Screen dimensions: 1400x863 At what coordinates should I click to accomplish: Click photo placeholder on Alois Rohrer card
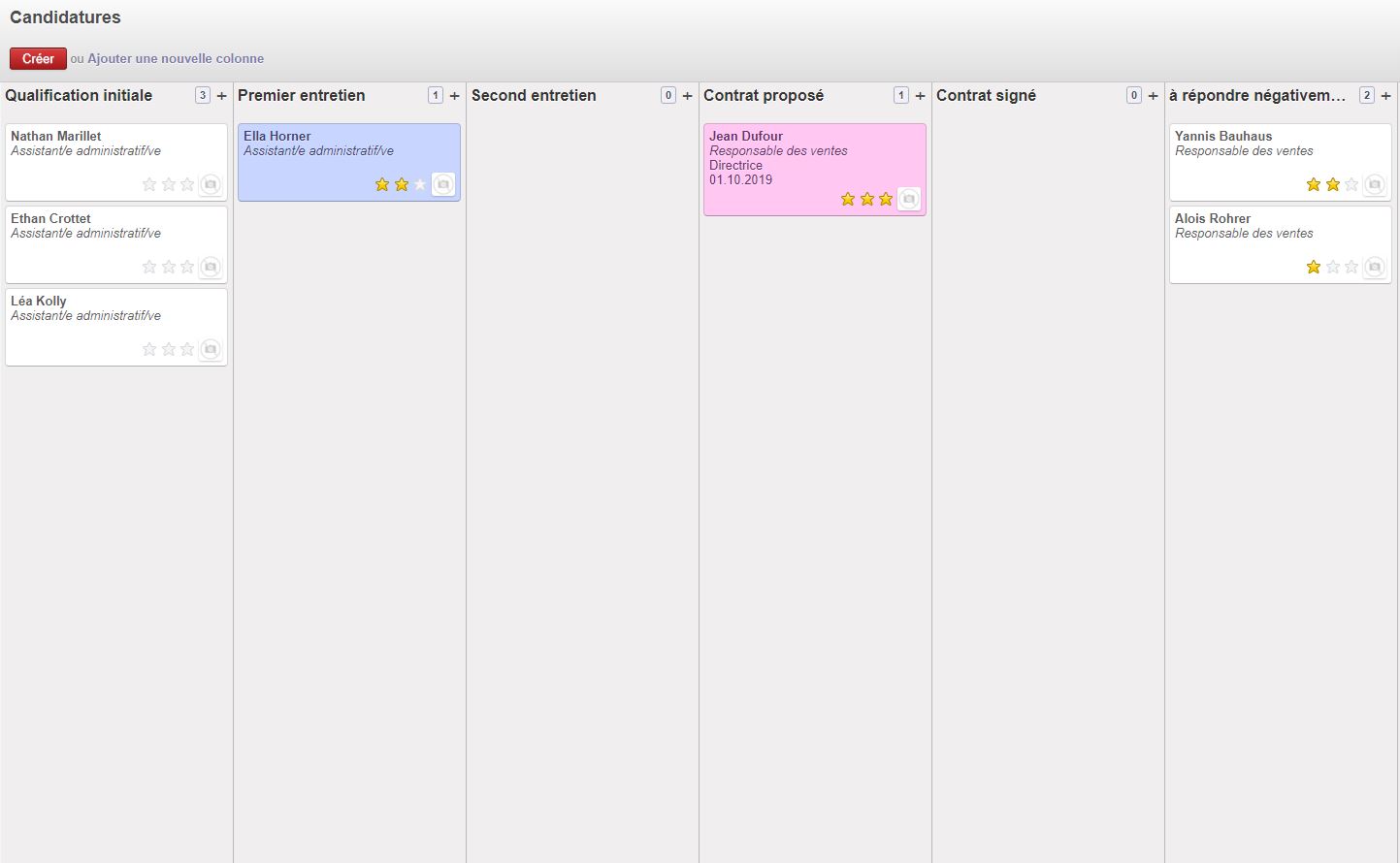coord(1374,267)
